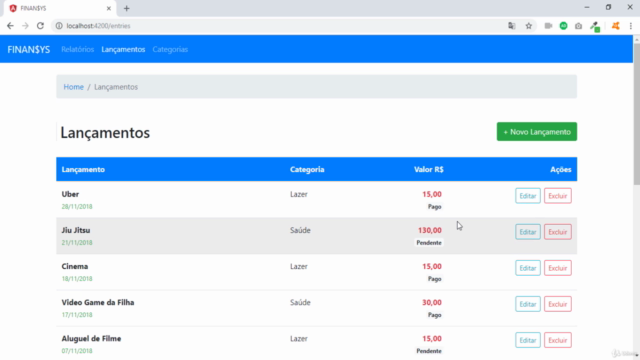The image size is (640, 360).
Task: Select the FINAN$YS browser tab
Action: pyautogui.click(x=60, y=8)
